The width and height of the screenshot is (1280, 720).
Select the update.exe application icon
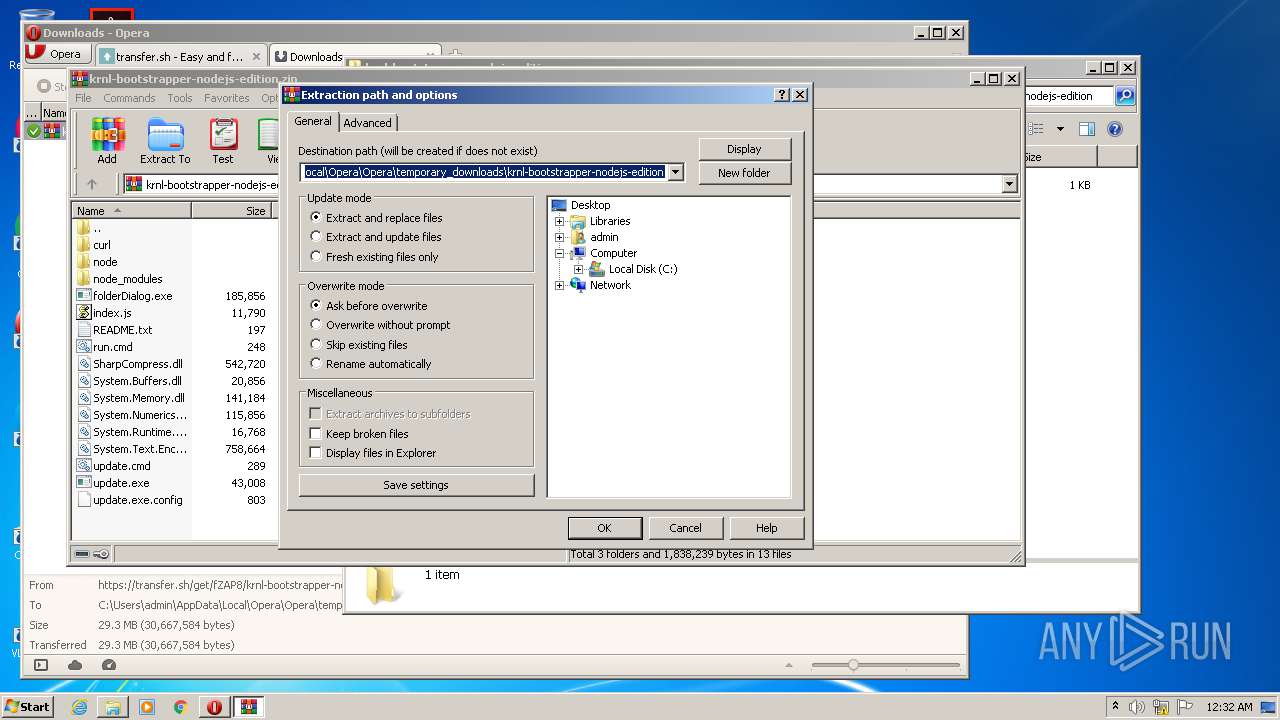coord(84,483)
